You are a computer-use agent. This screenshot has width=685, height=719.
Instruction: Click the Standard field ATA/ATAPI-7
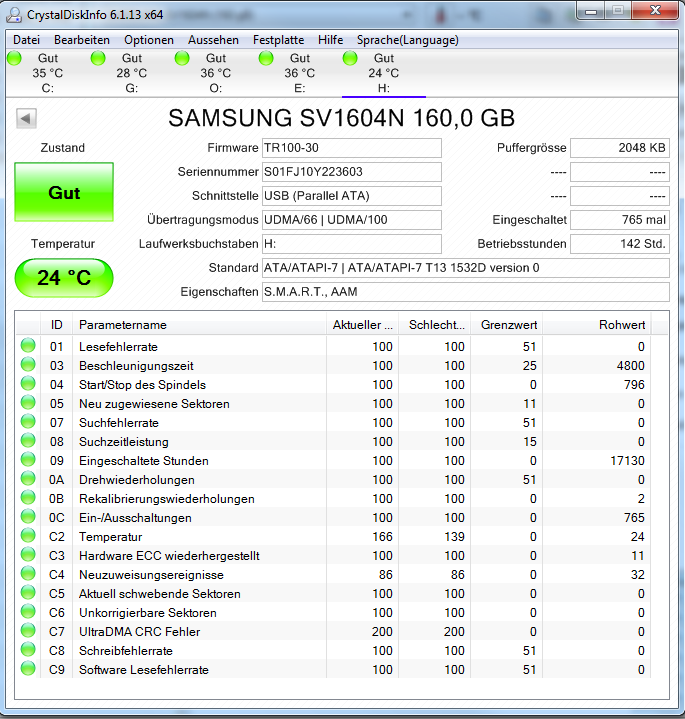(466, 268)
